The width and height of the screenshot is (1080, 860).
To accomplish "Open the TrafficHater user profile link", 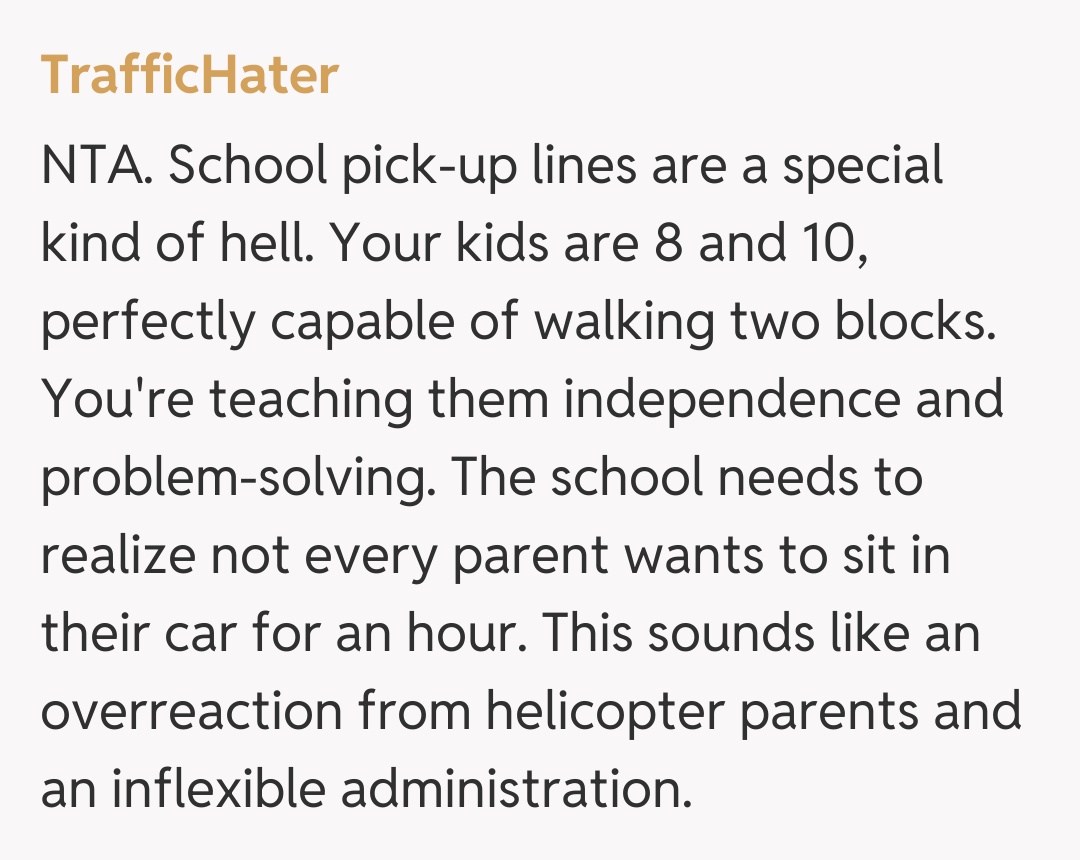I will tap(189, 75).
